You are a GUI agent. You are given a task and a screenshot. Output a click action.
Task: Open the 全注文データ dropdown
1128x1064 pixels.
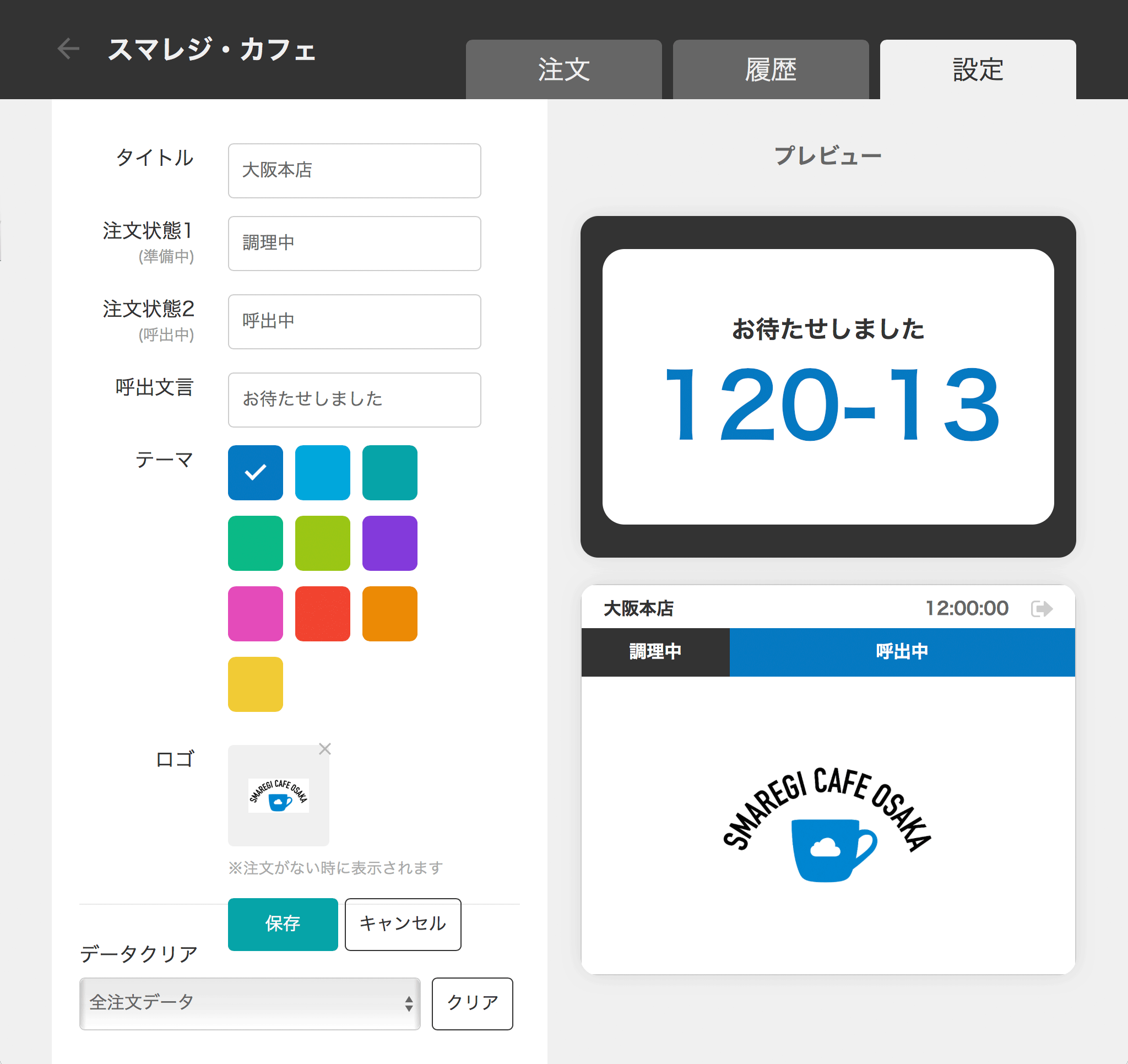click(250, 1003)
